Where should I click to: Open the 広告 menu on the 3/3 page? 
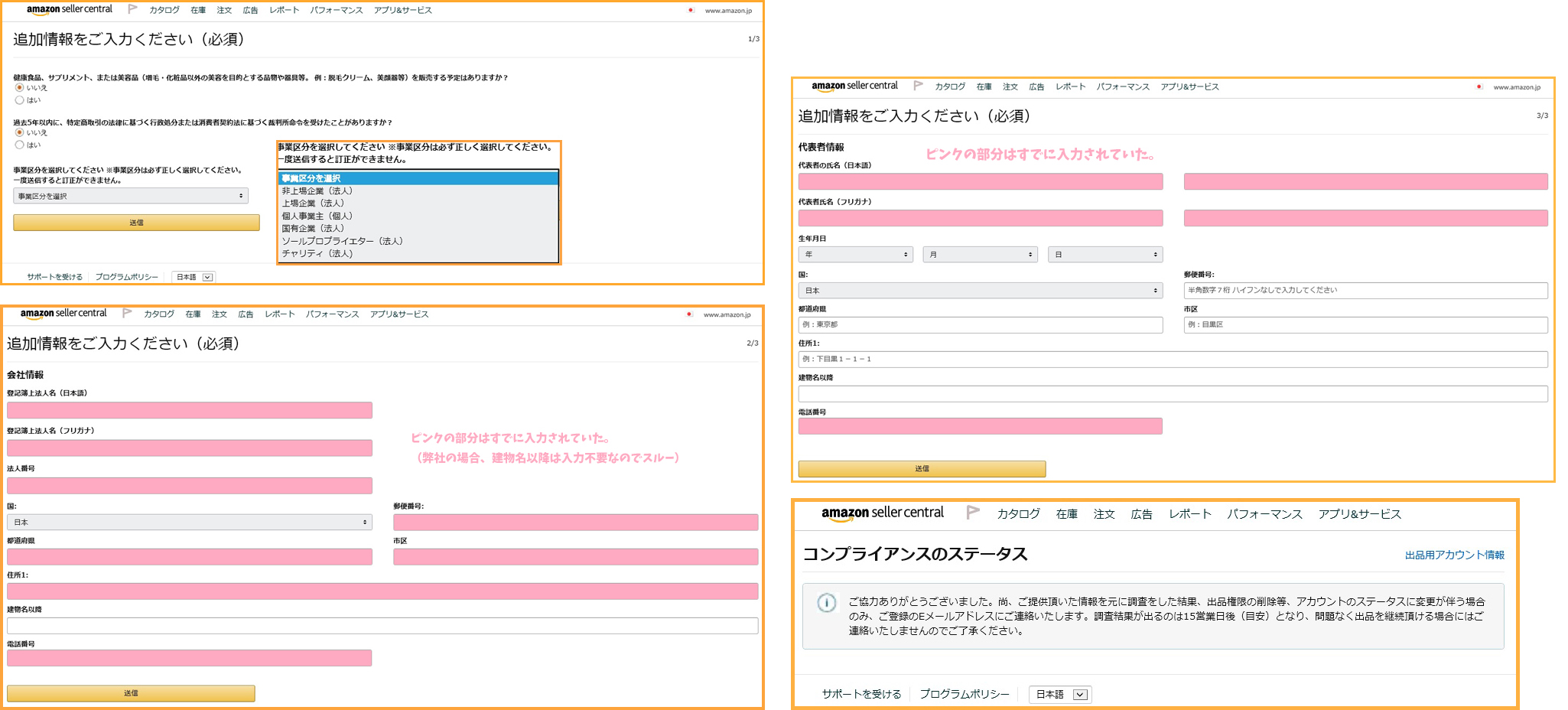coord(1036,86)
